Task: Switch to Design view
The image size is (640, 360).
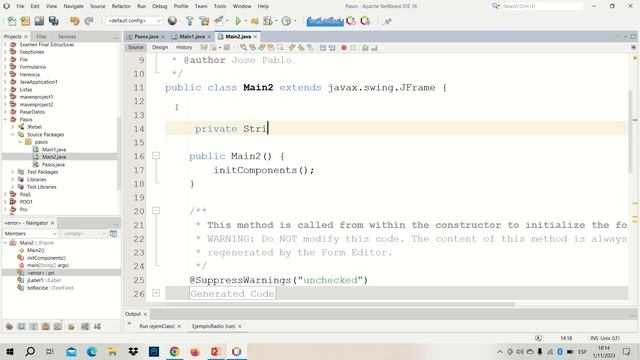Action: (160, 47)
